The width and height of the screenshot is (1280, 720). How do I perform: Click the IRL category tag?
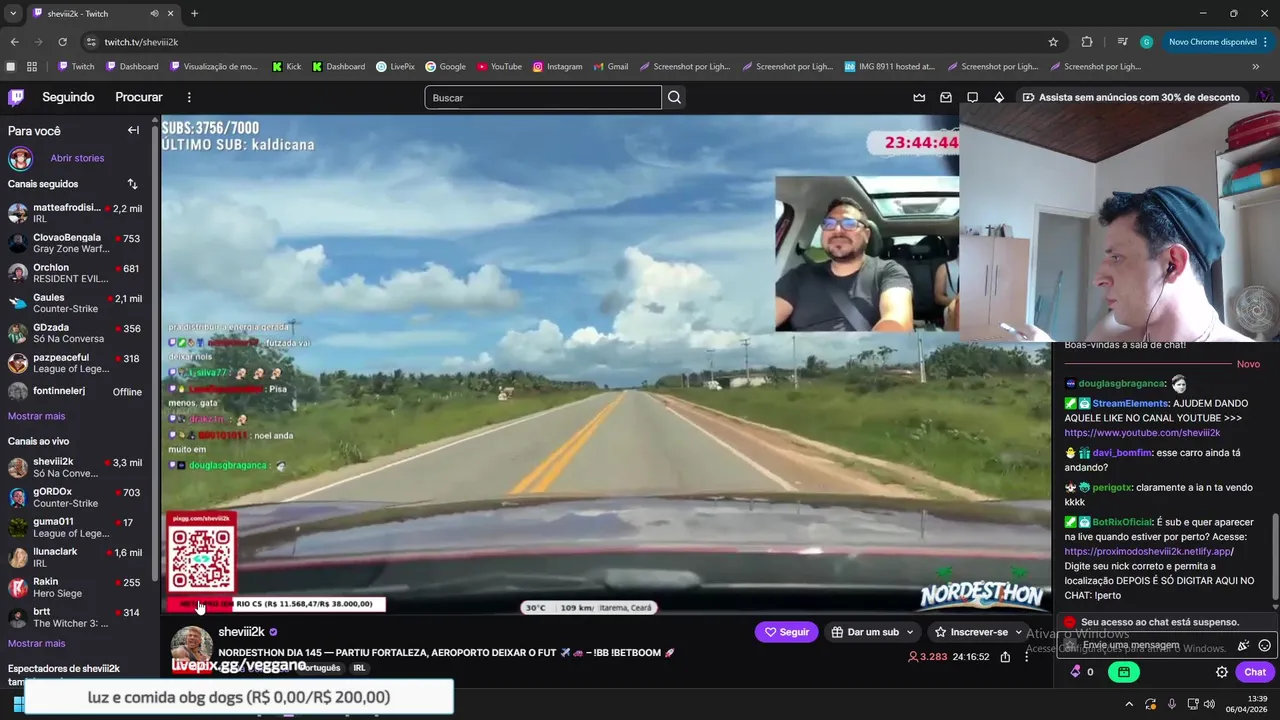[359, 668]
